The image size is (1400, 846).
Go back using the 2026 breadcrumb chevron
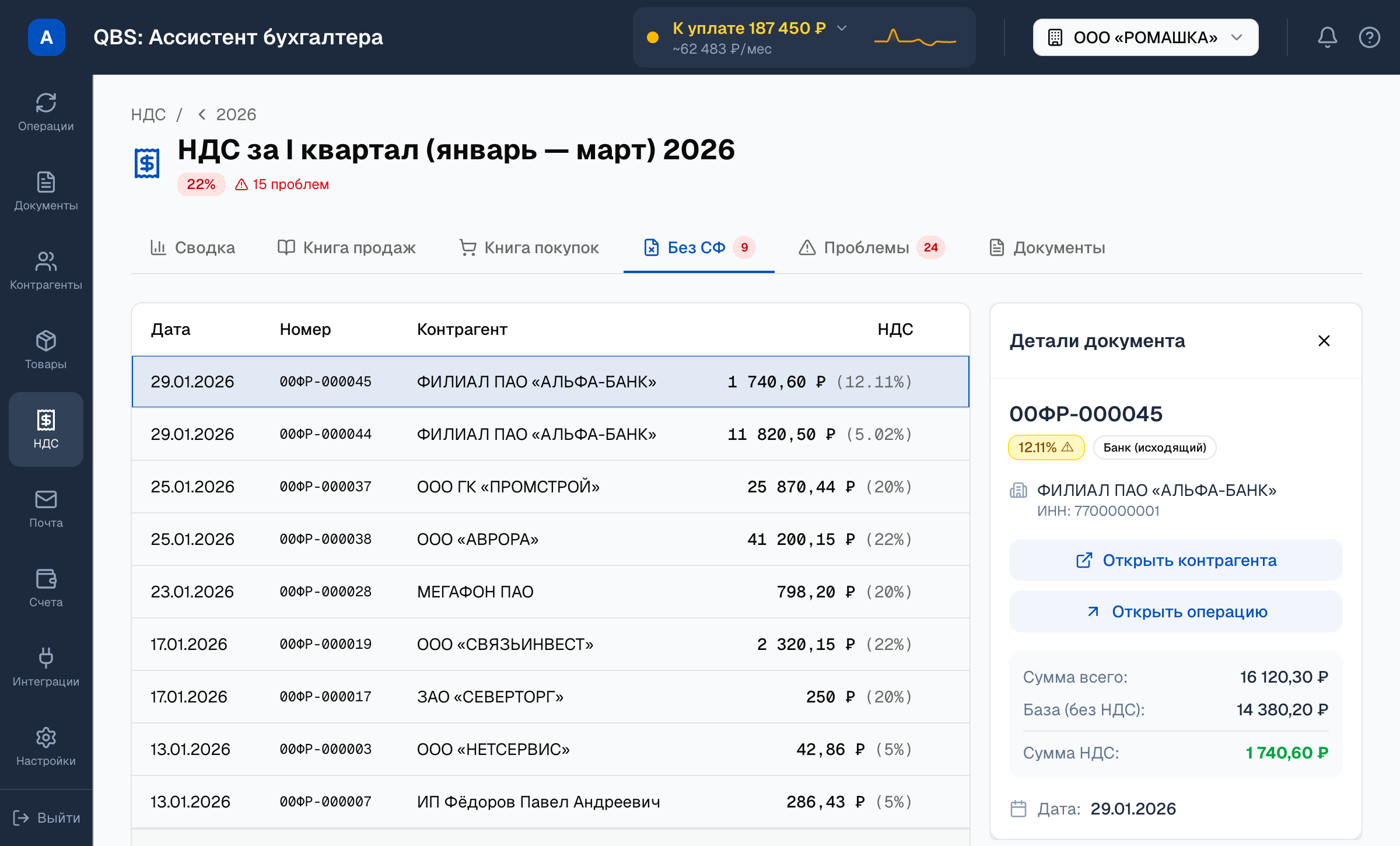(202, 114)
